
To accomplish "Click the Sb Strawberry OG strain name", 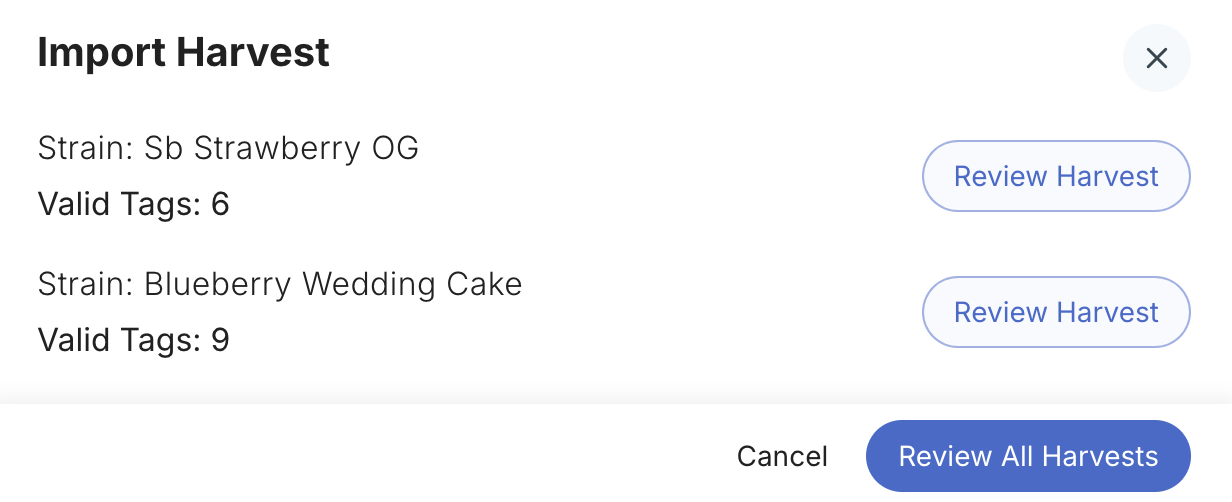I will click(282, 148).
